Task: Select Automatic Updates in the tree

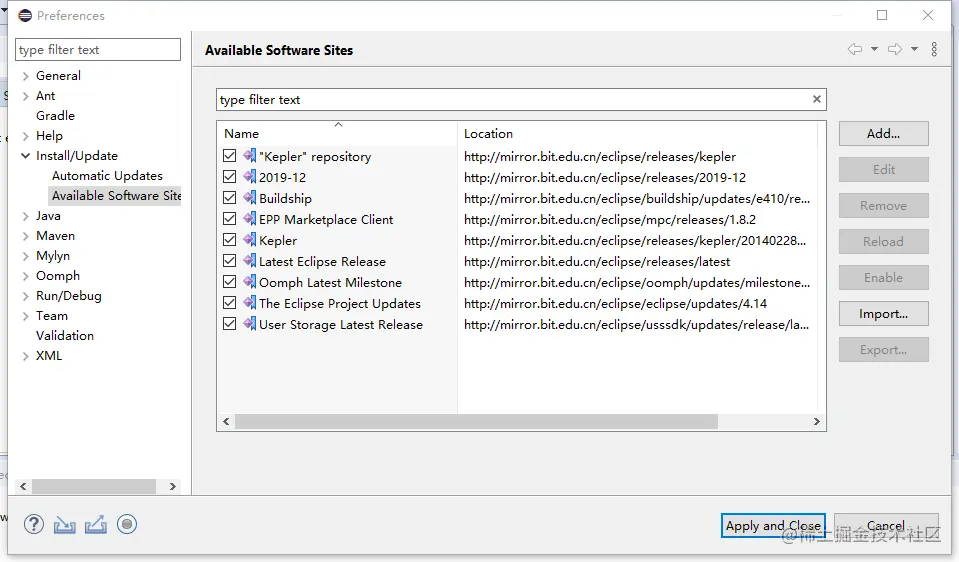Action: [107, 176]
